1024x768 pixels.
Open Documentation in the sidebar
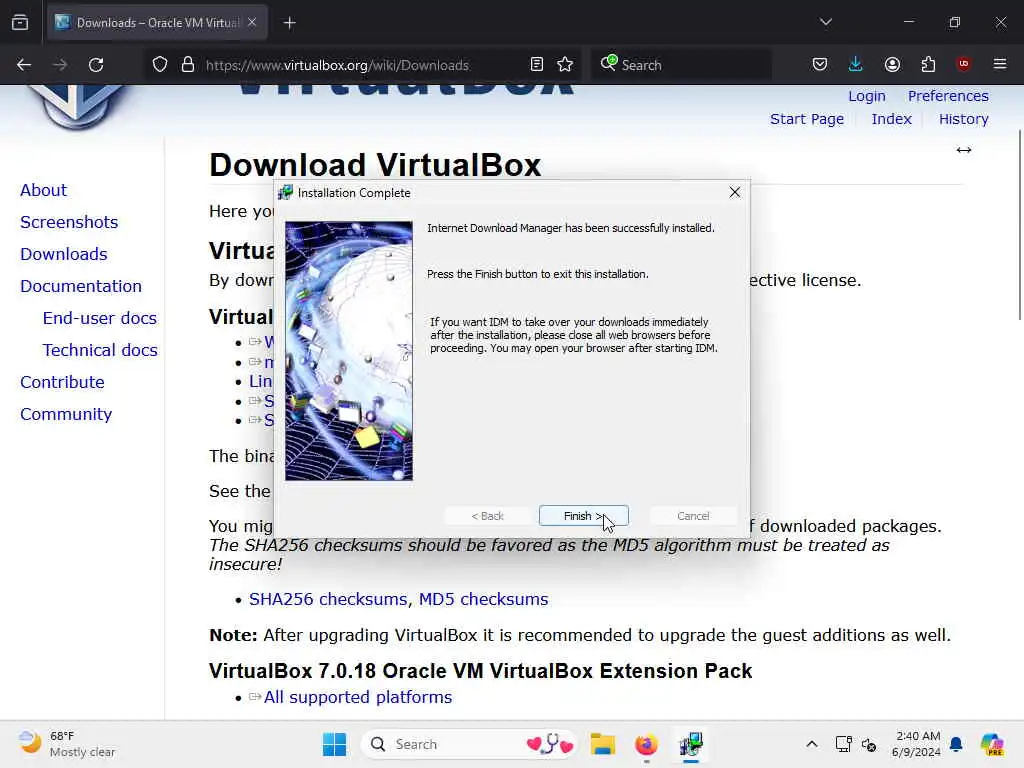point(81,286)
